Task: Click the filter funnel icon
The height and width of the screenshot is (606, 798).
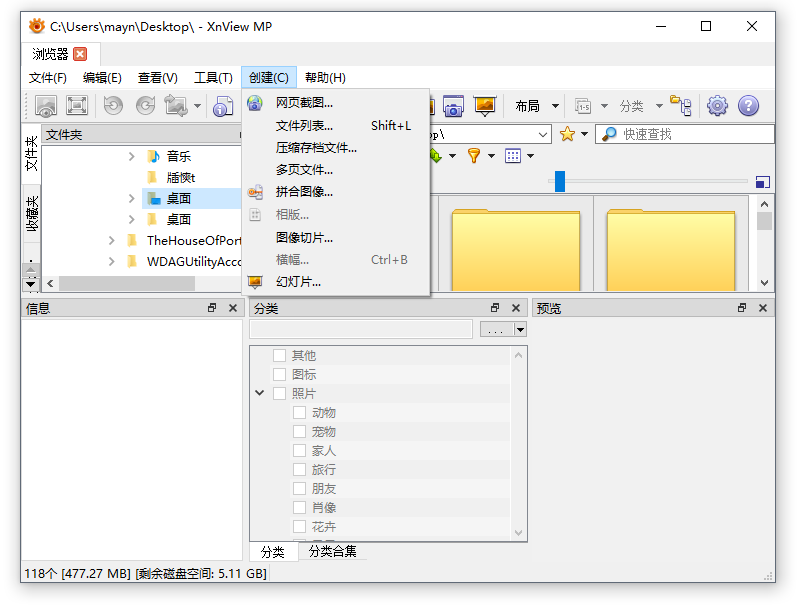Action: click(474, 156)
